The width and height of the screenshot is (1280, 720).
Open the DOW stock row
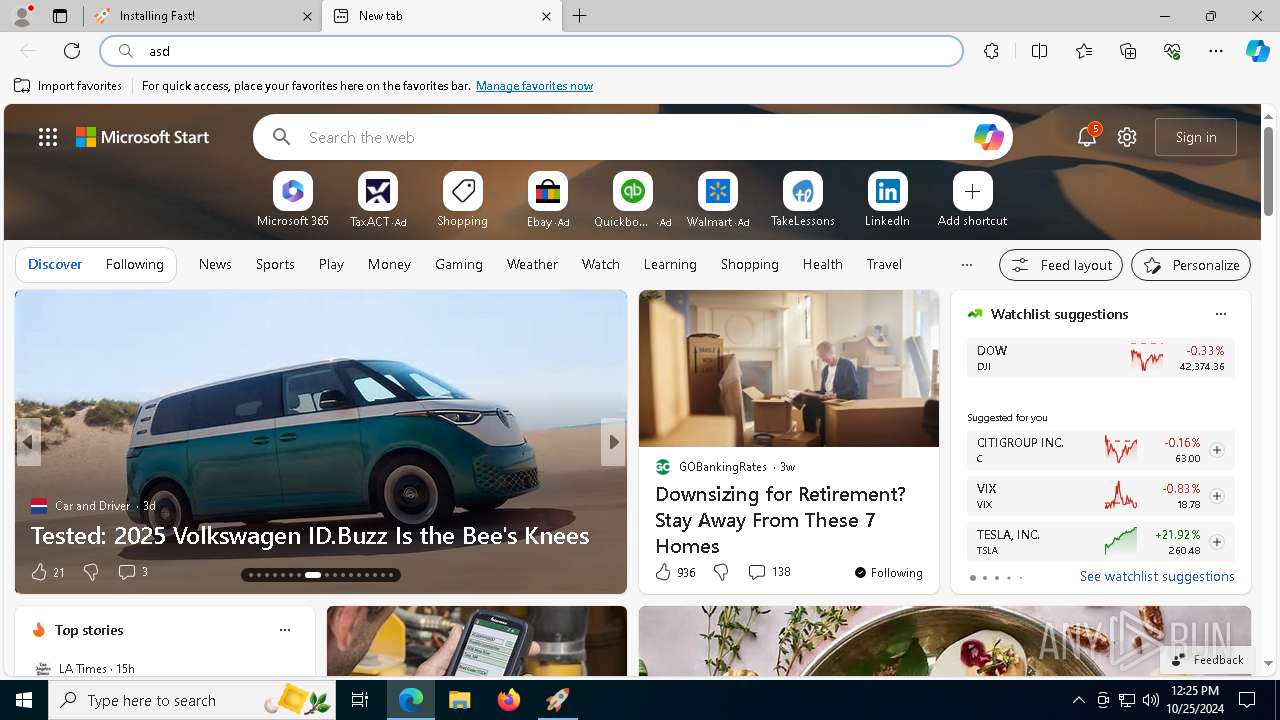(x=1100, y=358)
